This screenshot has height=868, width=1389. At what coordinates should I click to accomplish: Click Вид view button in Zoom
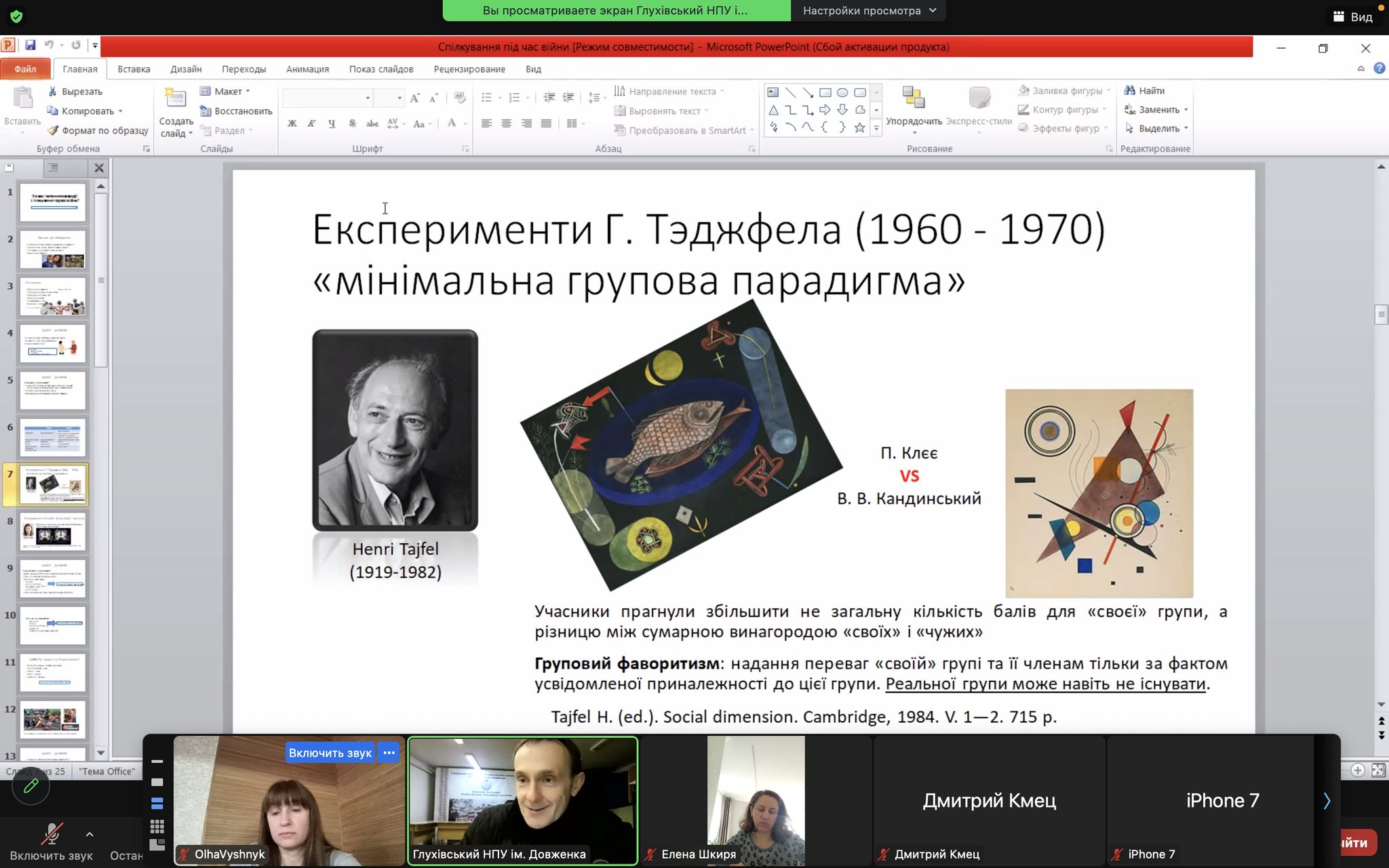(1353, 17)
